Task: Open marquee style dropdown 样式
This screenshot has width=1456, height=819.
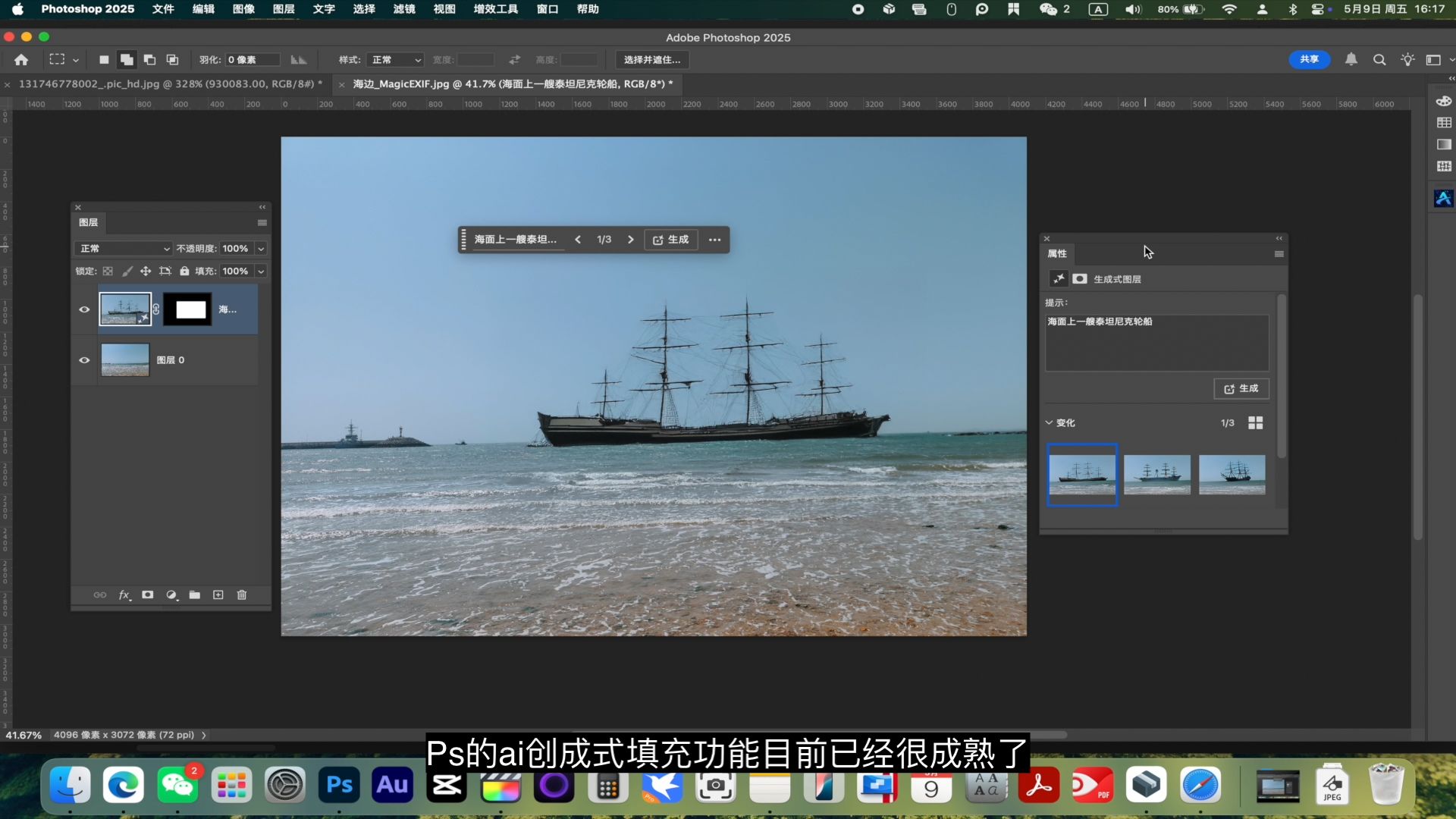Action: point(394,59)
